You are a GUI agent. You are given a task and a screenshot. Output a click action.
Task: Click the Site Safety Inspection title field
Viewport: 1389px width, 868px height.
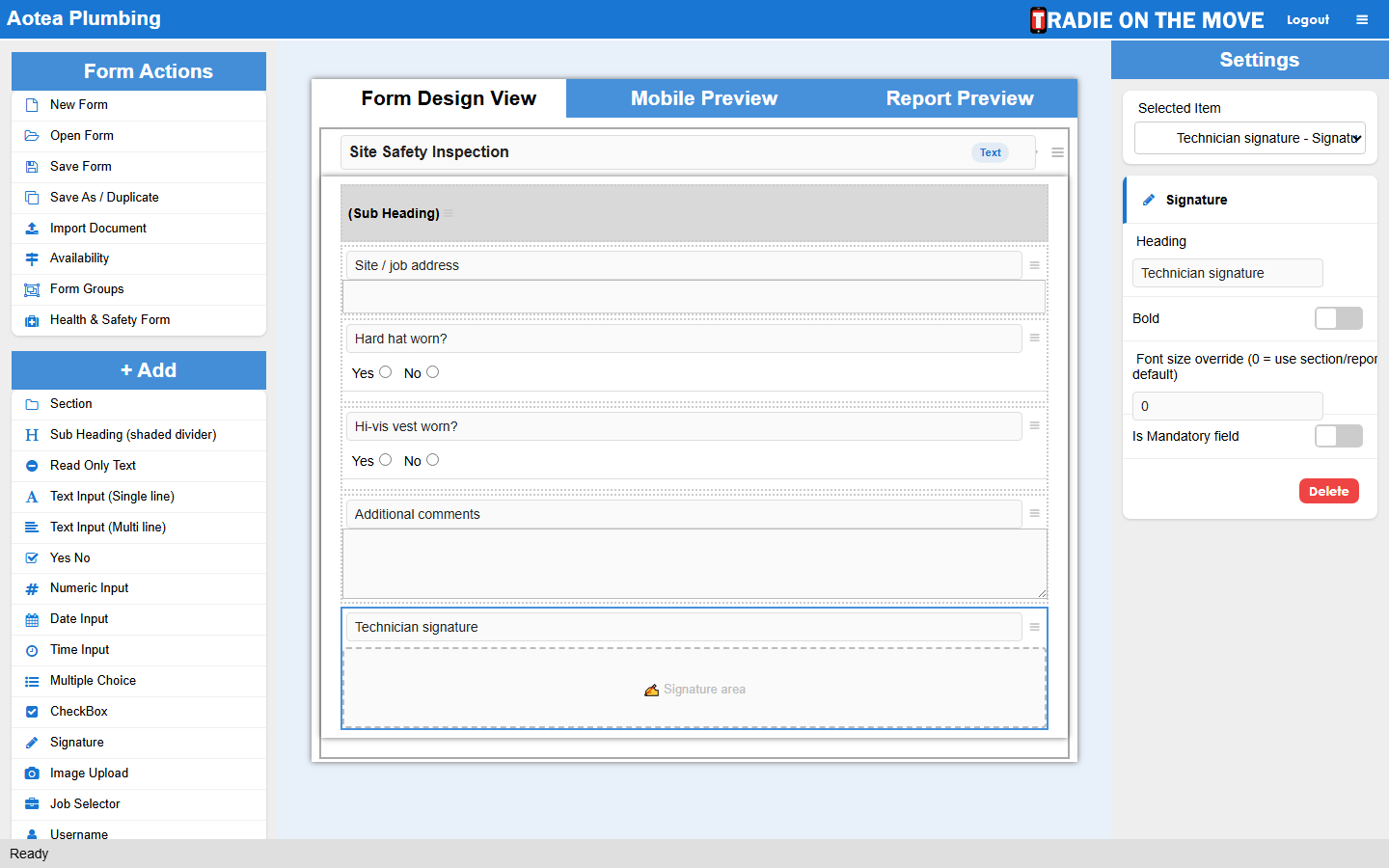[x=688, y=152]
